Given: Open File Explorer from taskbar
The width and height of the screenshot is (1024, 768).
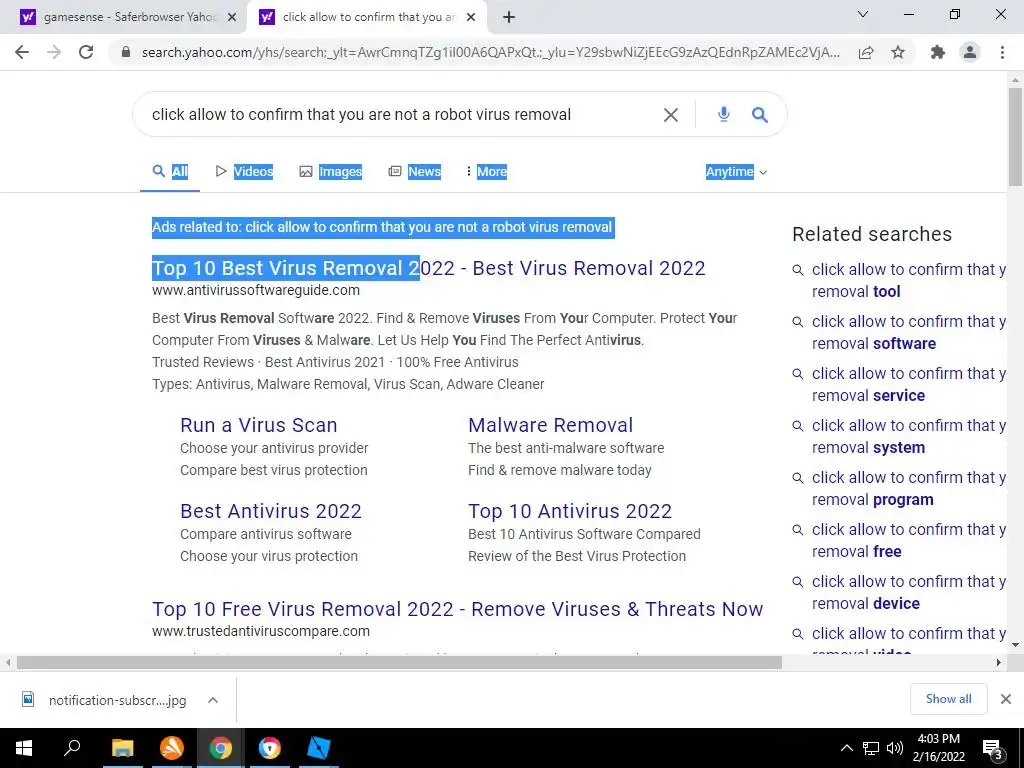Looking at the screenshot, I should [x=122, y=748].
